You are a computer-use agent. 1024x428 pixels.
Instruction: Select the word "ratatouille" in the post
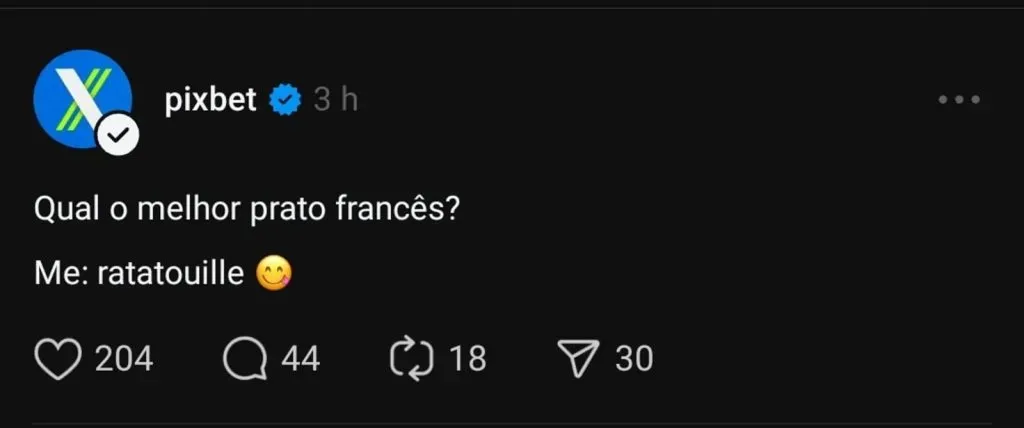tap(171, 273)
